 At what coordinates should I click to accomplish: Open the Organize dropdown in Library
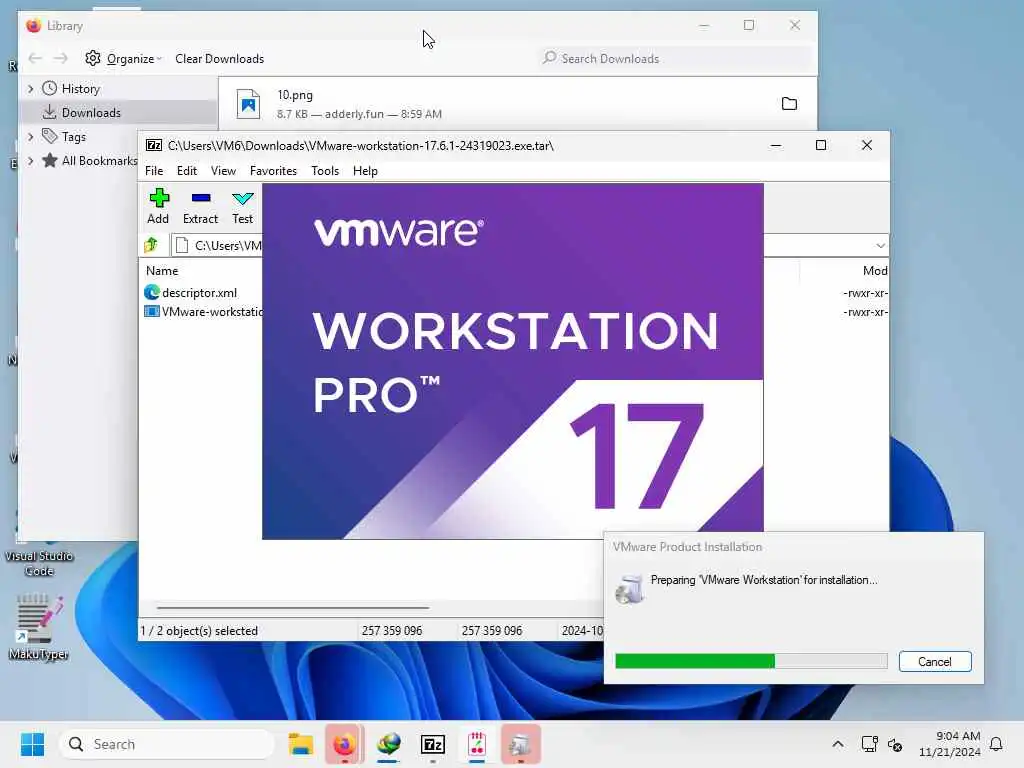click(x=123, y=59)
